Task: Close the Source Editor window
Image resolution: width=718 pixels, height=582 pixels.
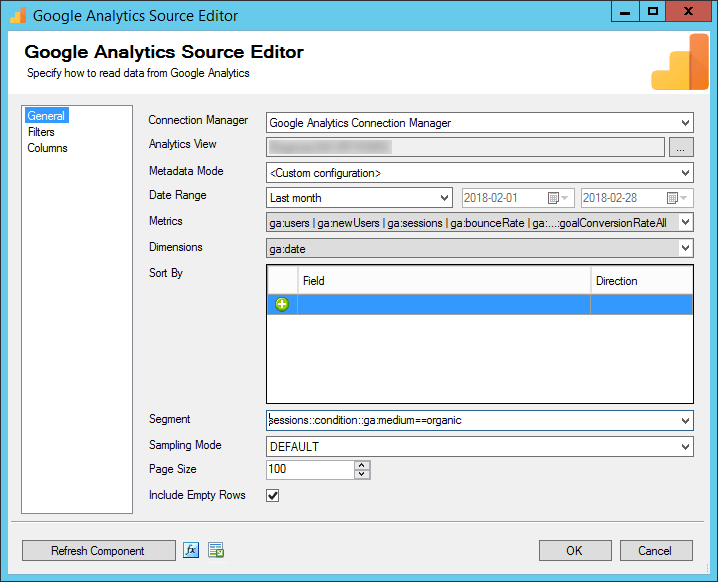Action: point(688,11)
